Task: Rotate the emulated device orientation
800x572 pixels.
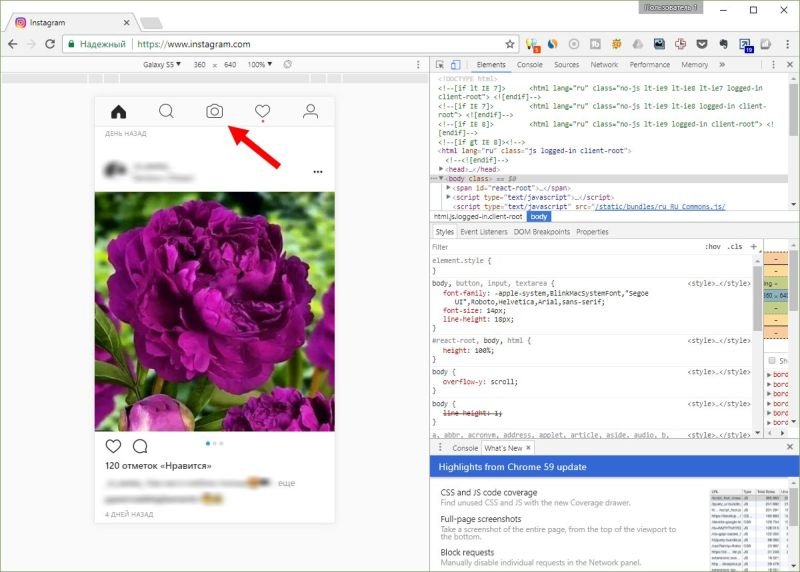Action: point(288,65)
